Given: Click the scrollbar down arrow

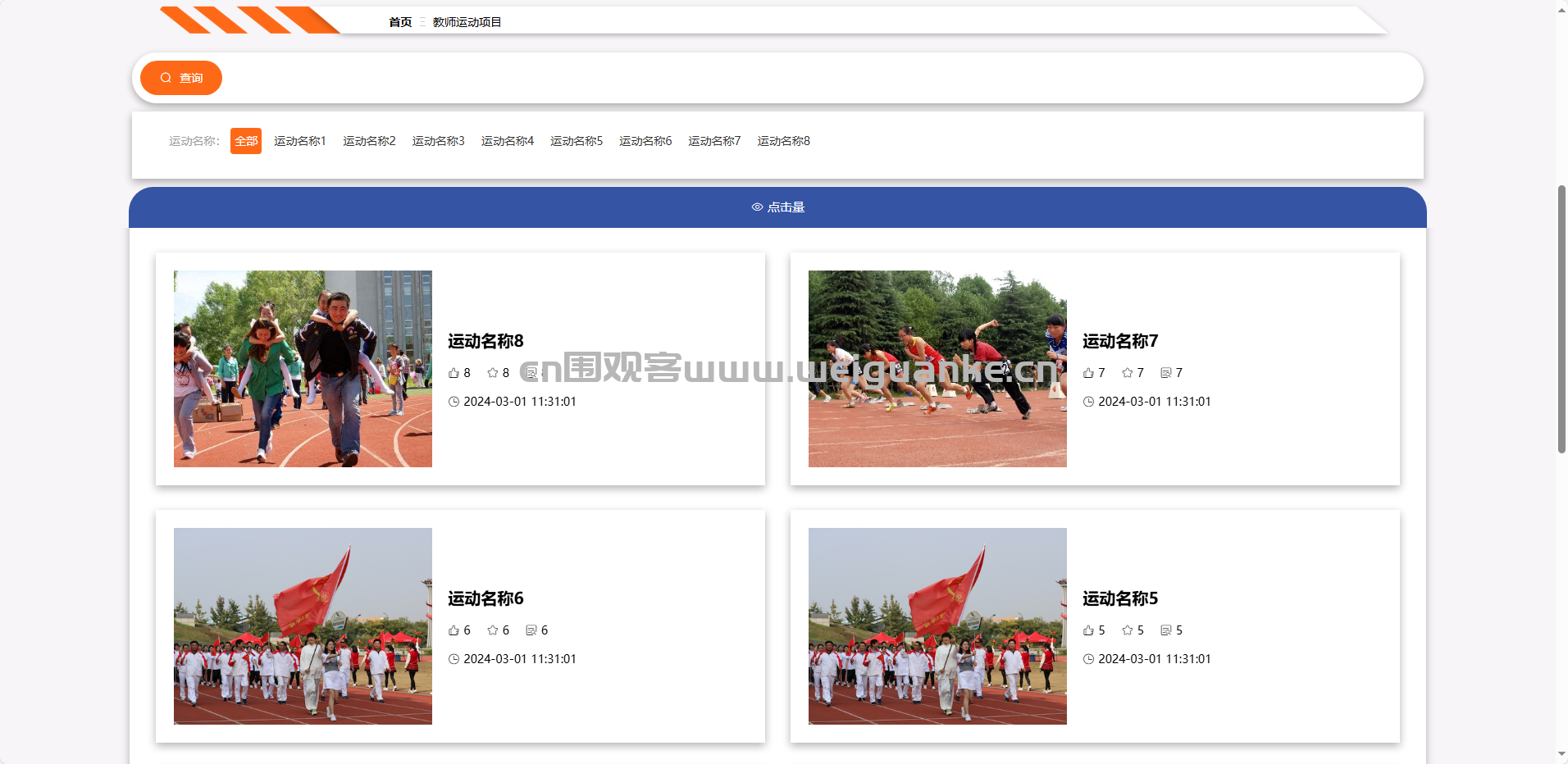Looking at the screenshot, I should (x=1561, y=754).
